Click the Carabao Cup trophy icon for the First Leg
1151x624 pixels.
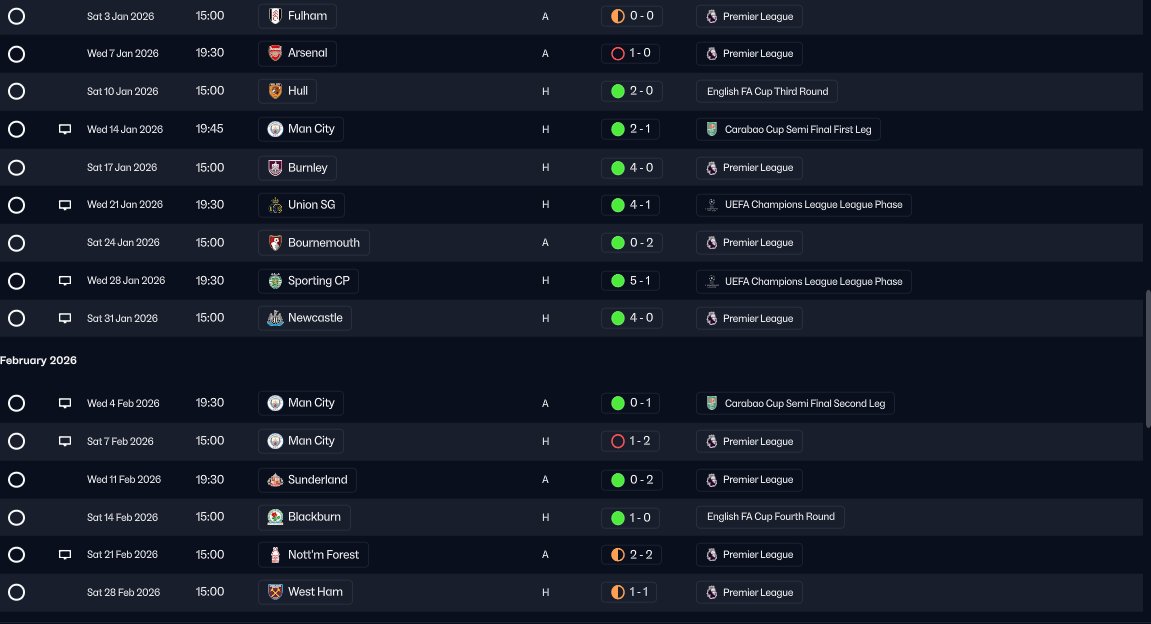711,129
